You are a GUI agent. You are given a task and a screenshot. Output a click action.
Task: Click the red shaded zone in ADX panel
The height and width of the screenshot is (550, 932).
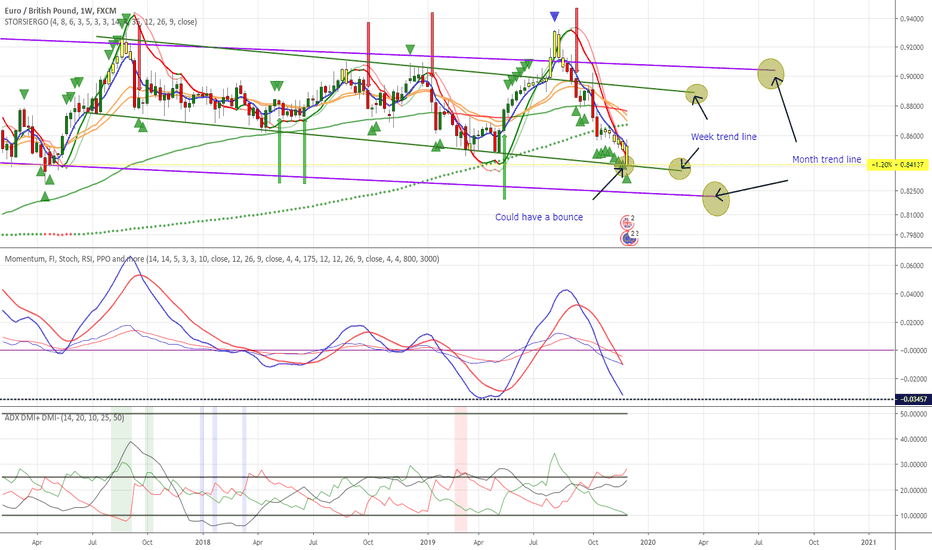tap(461, 469)
